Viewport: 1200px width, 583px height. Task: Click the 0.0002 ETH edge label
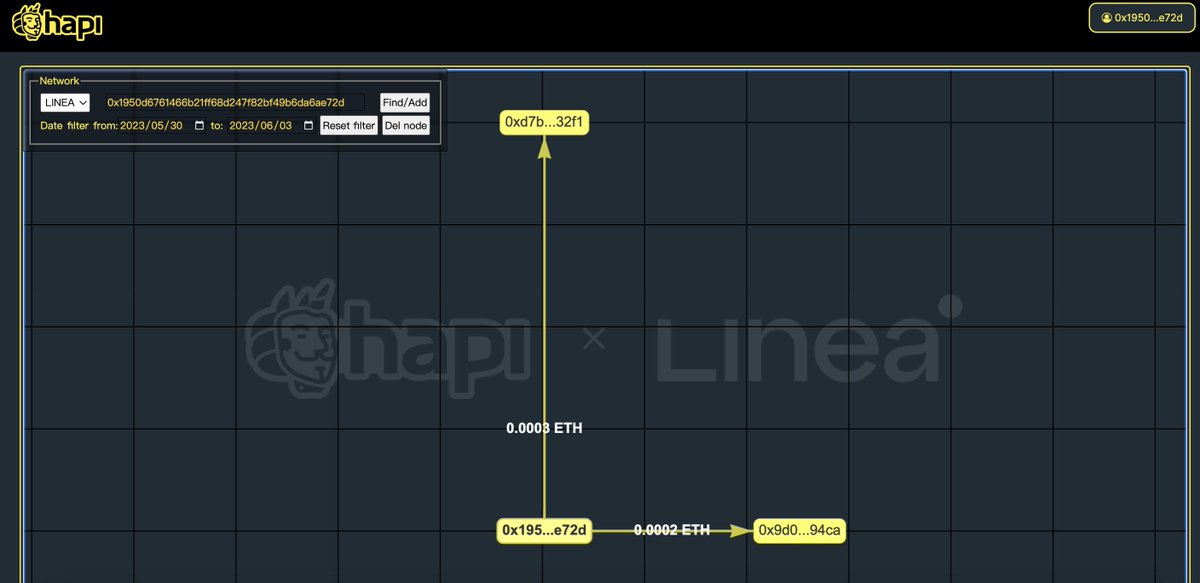[672, 530]
